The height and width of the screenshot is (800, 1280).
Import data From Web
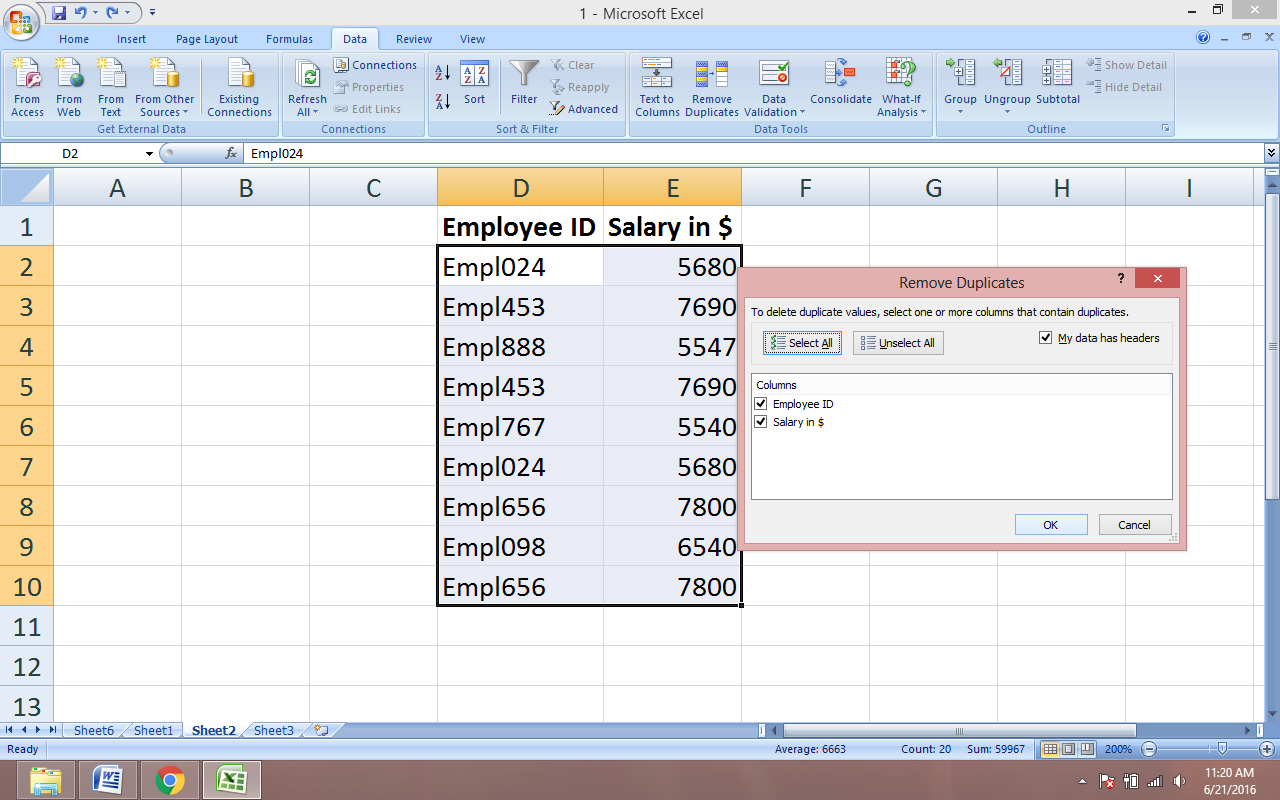[69, 88]
